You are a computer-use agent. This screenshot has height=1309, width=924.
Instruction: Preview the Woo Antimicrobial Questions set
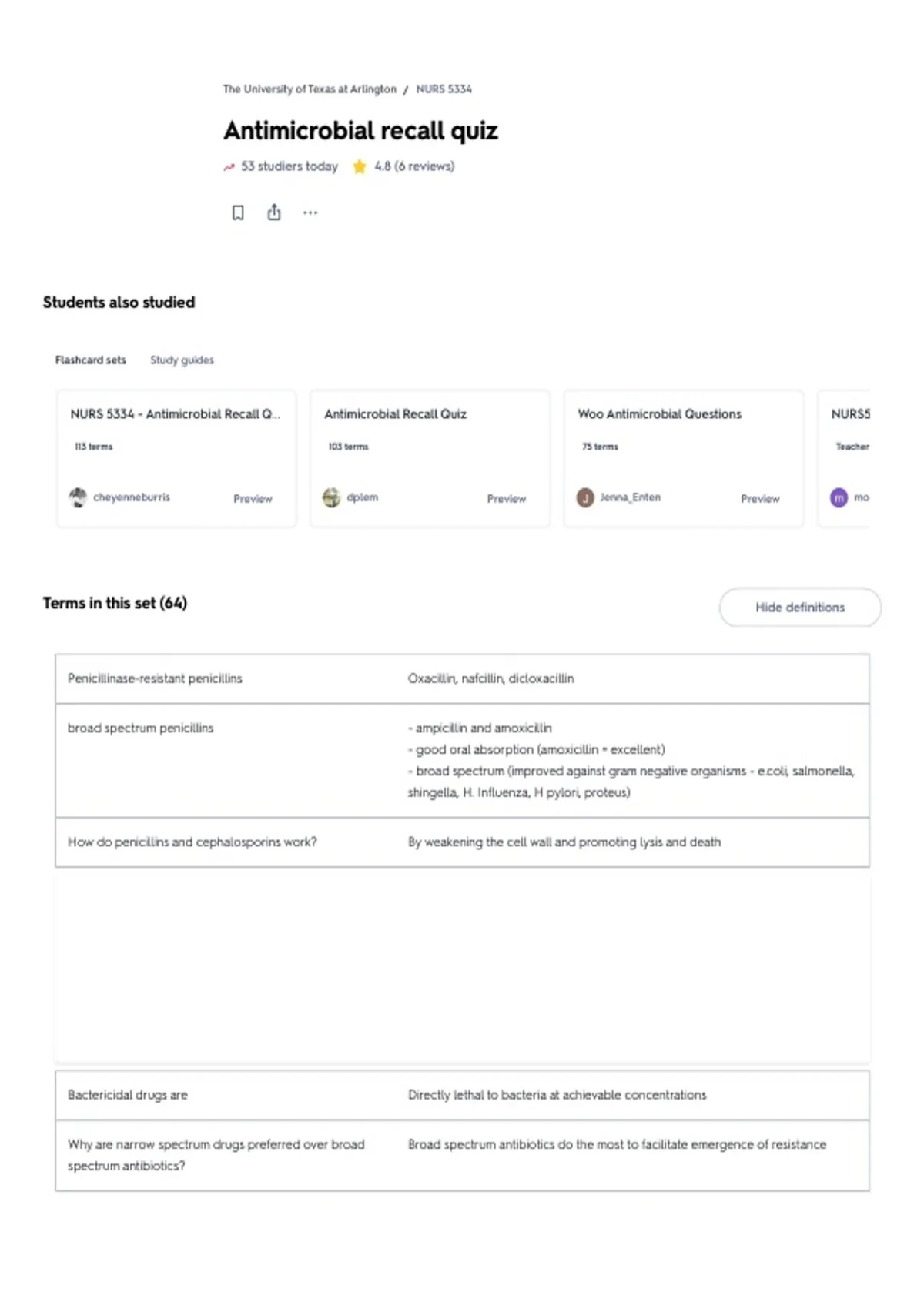coord(760,499)
